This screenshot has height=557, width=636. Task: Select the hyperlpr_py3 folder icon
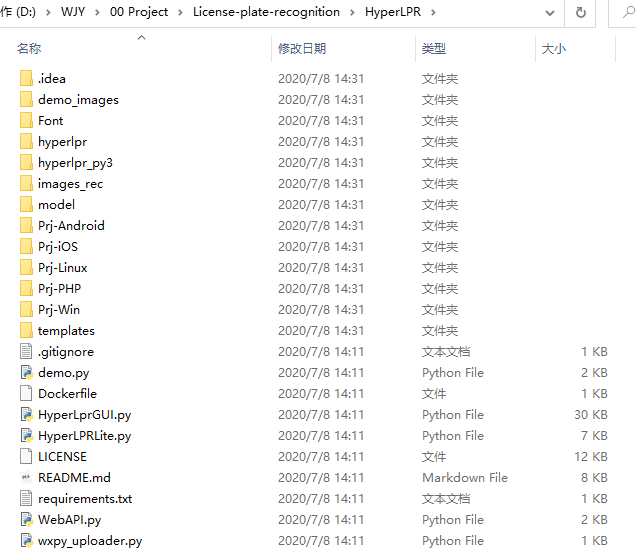(26, 163)
